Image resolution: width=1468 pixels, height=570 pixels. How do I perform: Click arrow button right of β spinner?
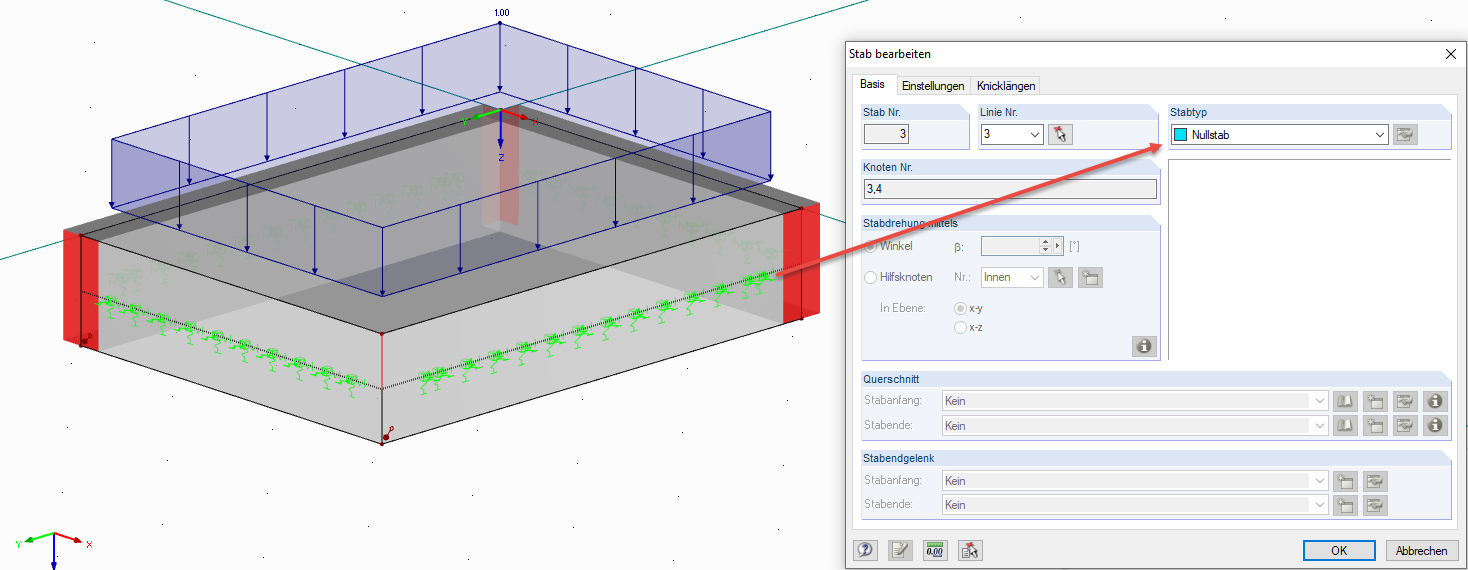pos(1056,246)
